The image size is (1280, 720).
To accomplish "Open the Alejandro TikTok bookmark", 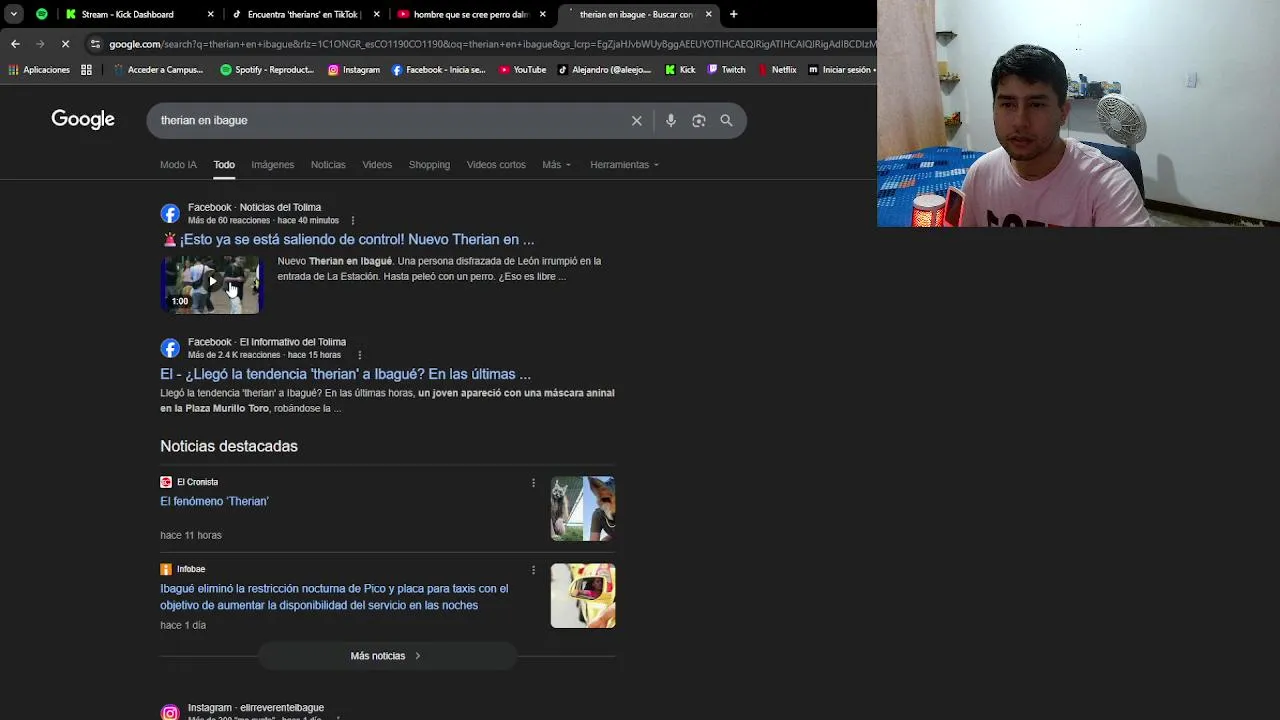I will coord(604,70).
